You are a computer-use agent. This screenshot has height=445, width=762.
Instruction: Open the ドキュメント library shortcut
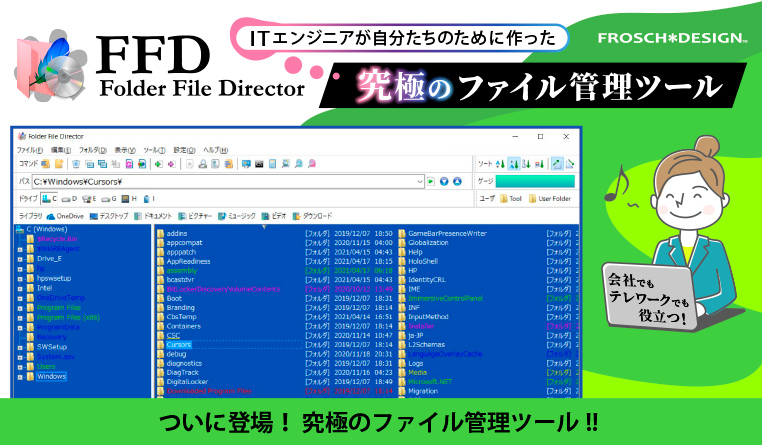click(x=153, y=216)
